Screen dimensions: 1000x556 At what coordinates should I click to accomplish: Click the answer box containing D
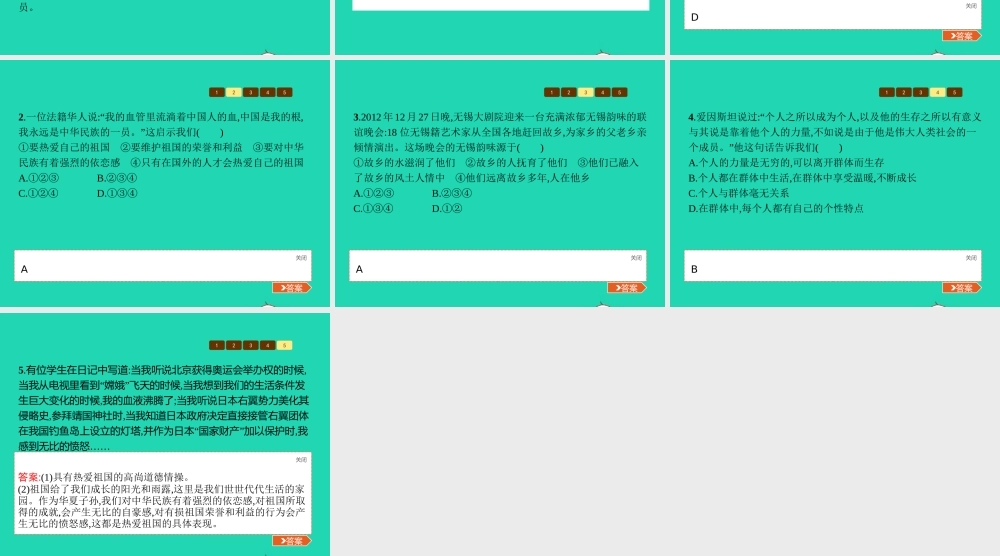click(x=832, y=14)
